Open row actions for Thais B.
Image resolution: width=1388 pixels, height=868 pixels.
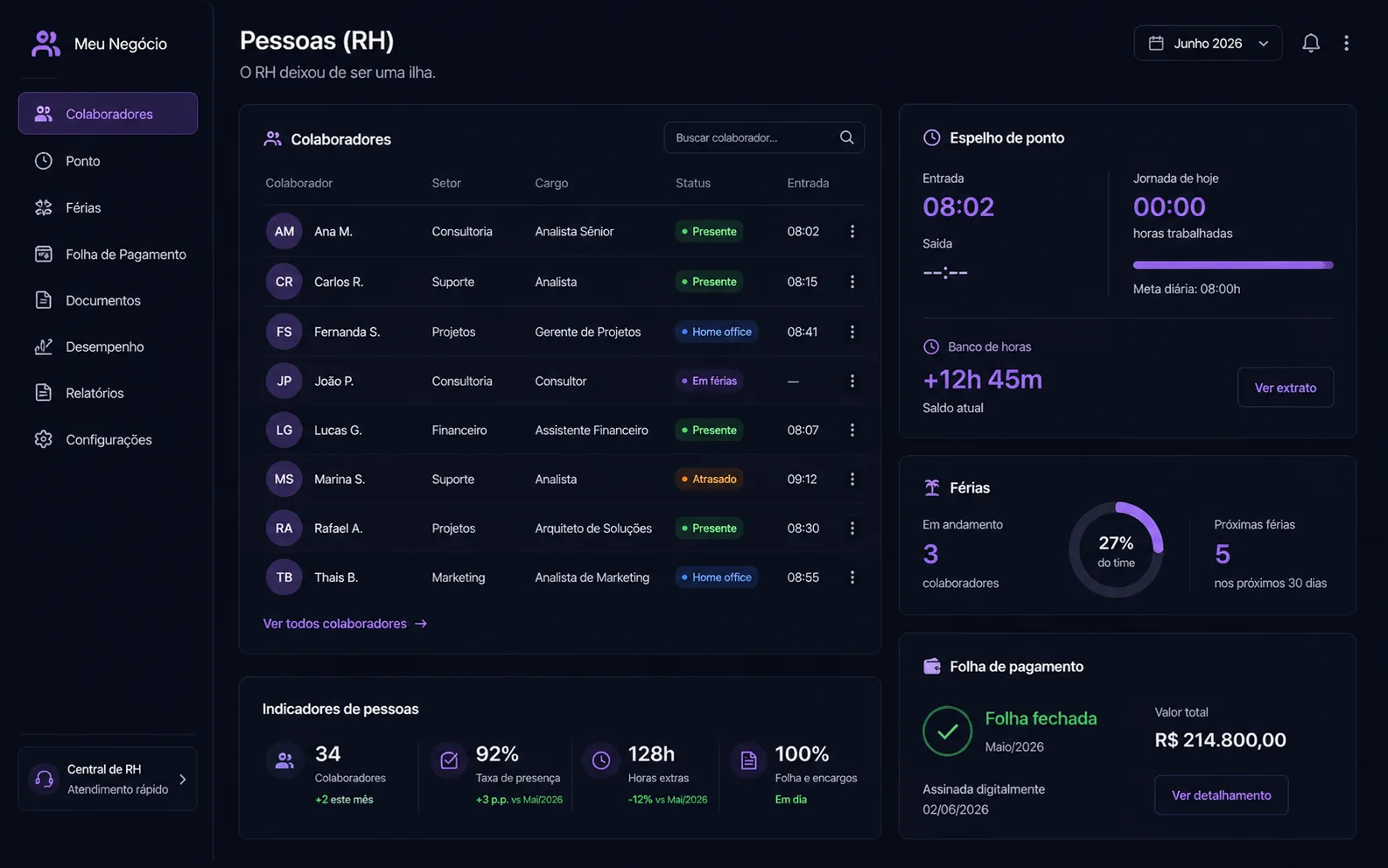click(x=852, y=577)
